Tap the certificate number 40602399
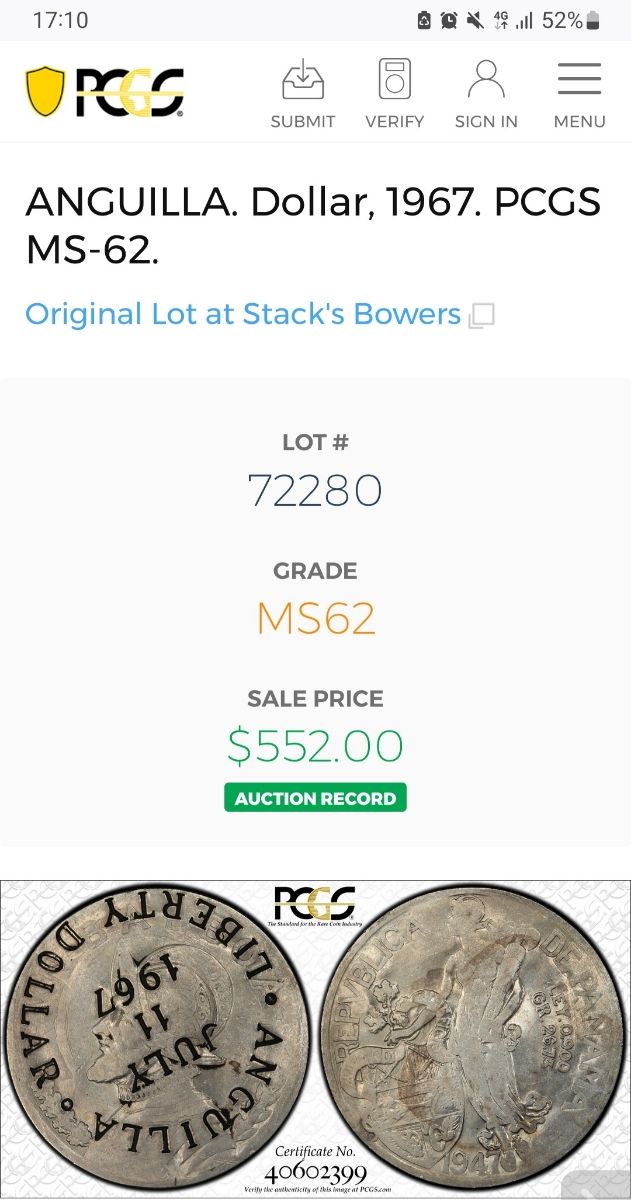This screenshot has width=631, height=1200. 315,1174
